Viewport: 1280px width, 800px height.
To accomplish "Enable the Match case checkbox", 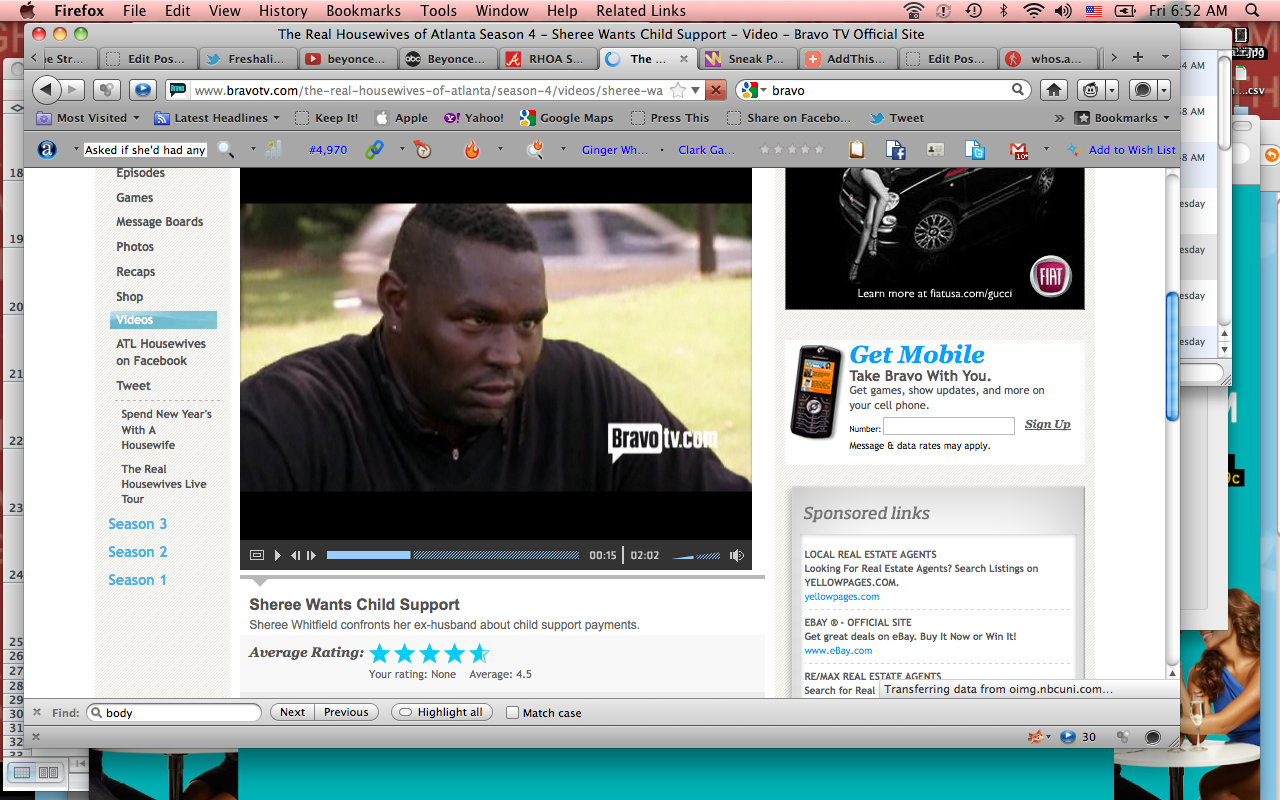I will point(512,713).
